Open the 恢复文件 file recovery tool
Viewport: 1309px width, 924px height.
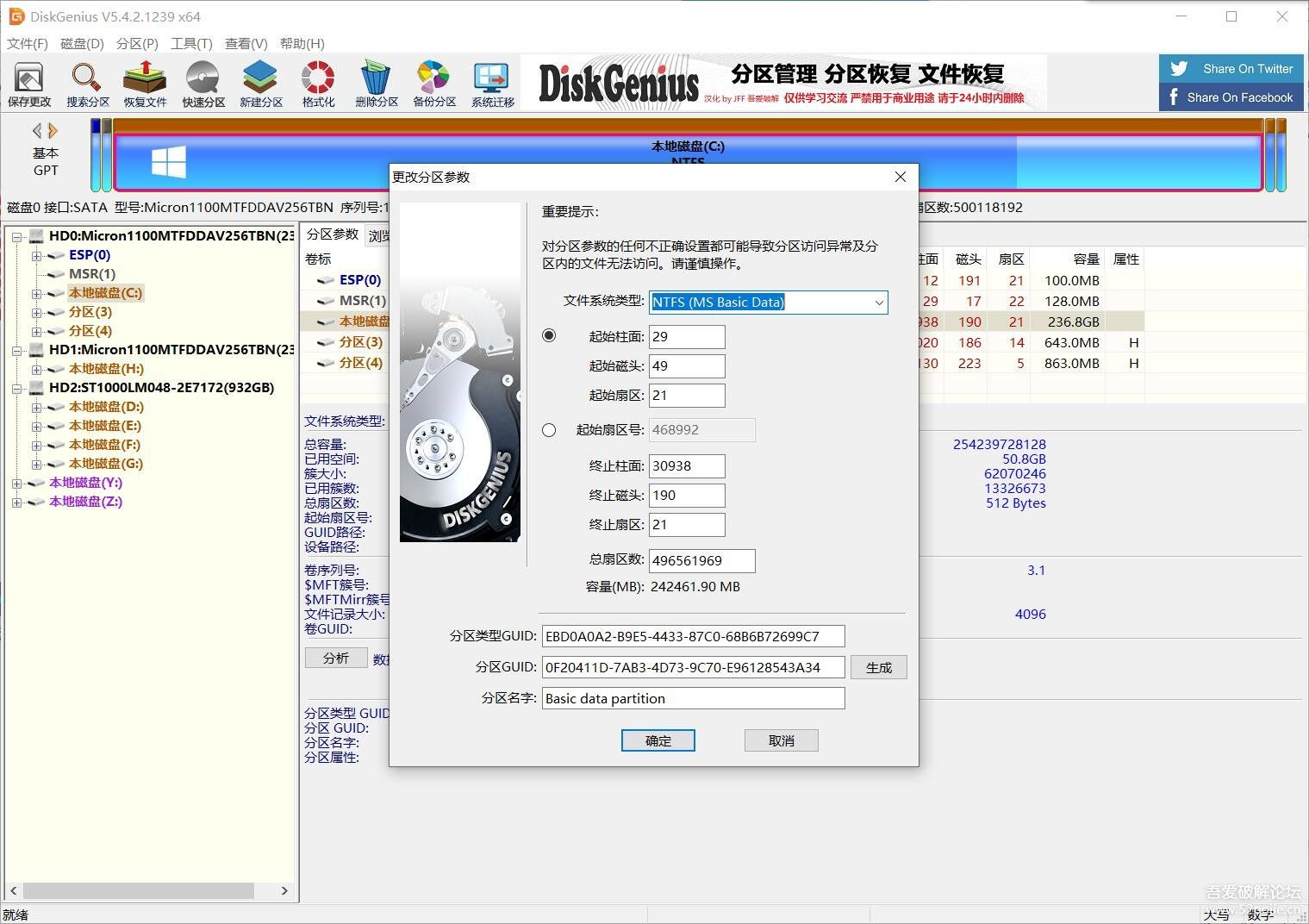click(144, 84)
